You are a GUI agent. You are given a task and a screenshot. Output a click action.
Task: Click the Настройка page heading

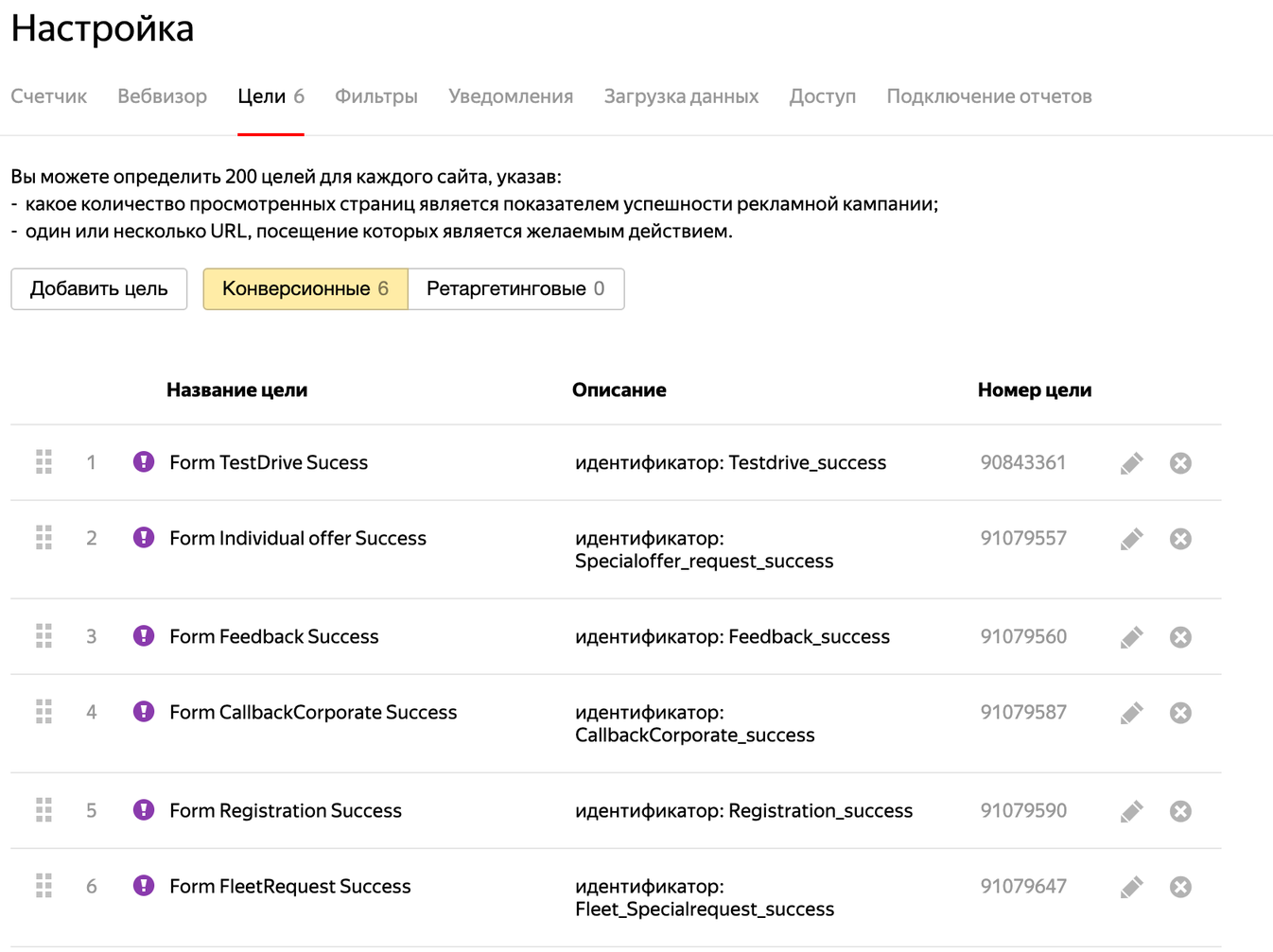point(102,28)
